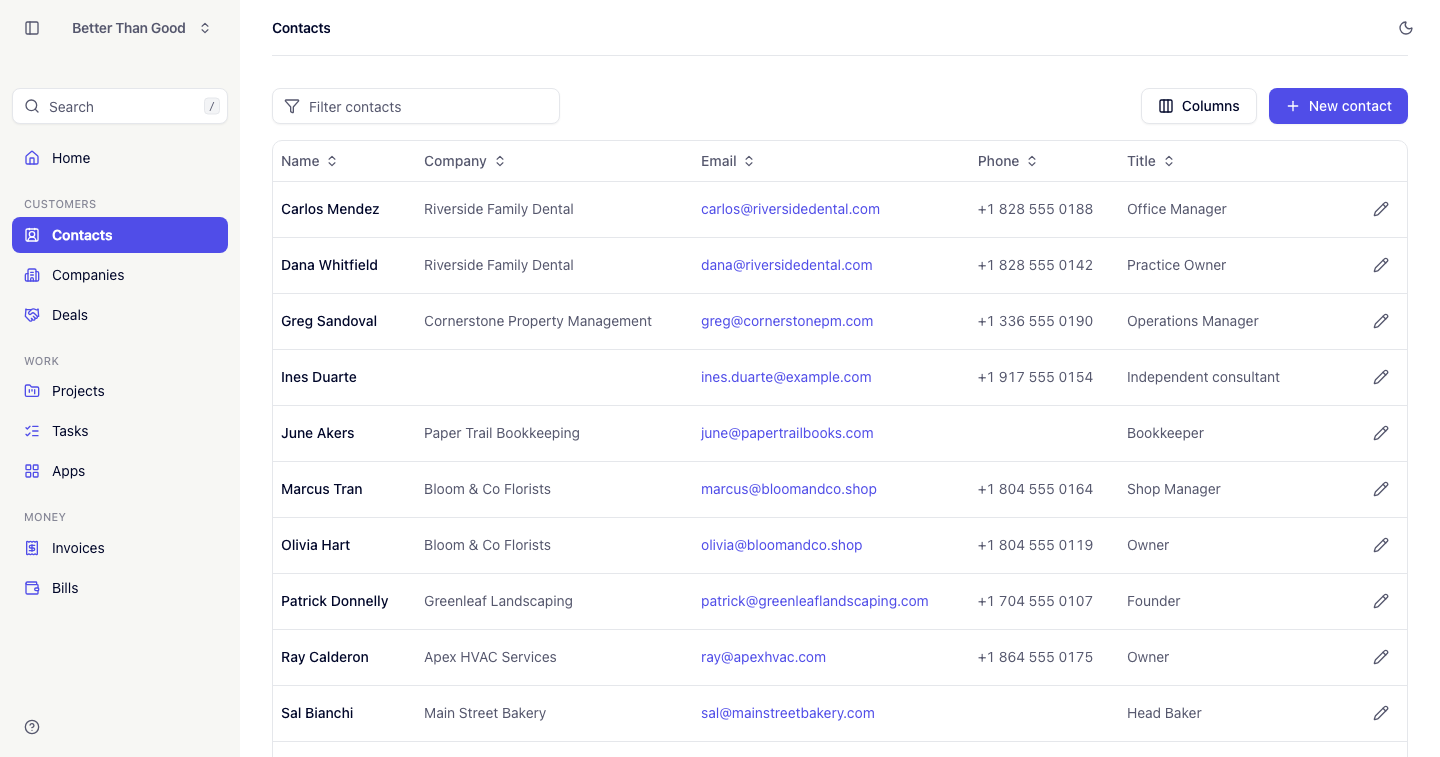The height and width of the screenshot is (757, 1440).
Task: Select 'Independent consultant' title cell
Action: click(x=1203, y=377)
